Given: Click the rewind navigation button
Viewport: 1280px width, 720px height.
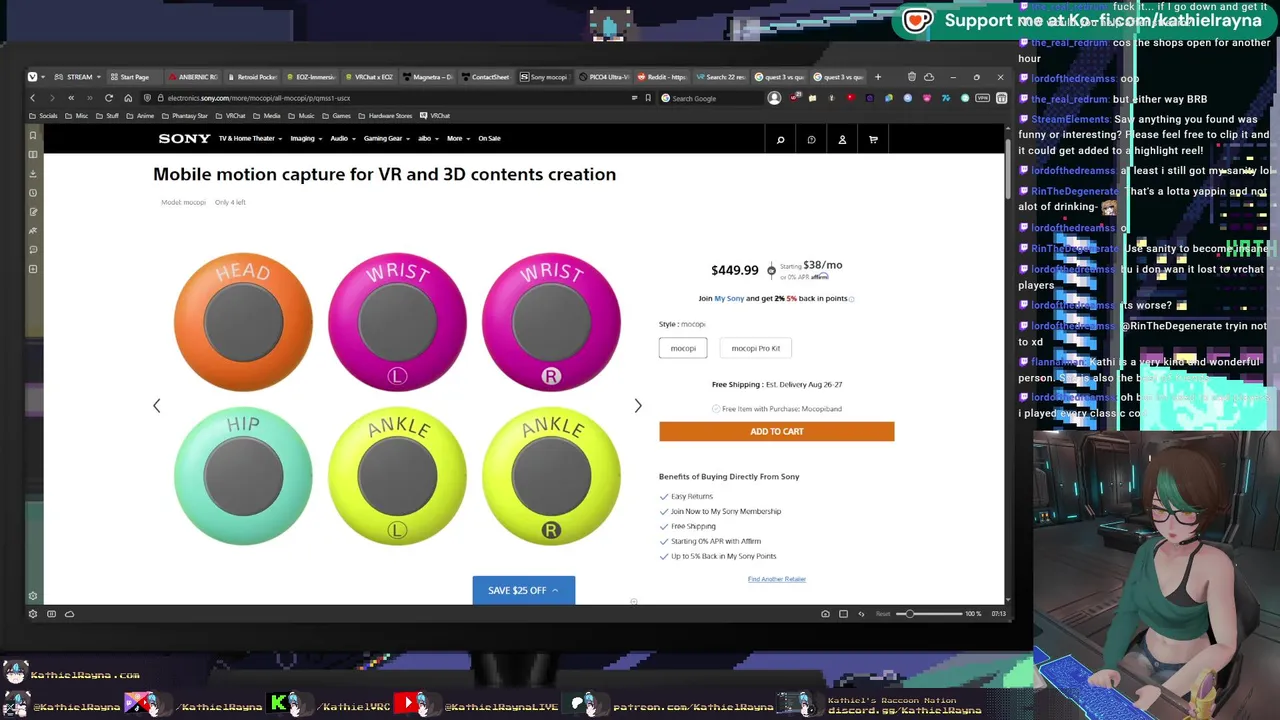Looking at the screenshot, I should tap(71, 98).
